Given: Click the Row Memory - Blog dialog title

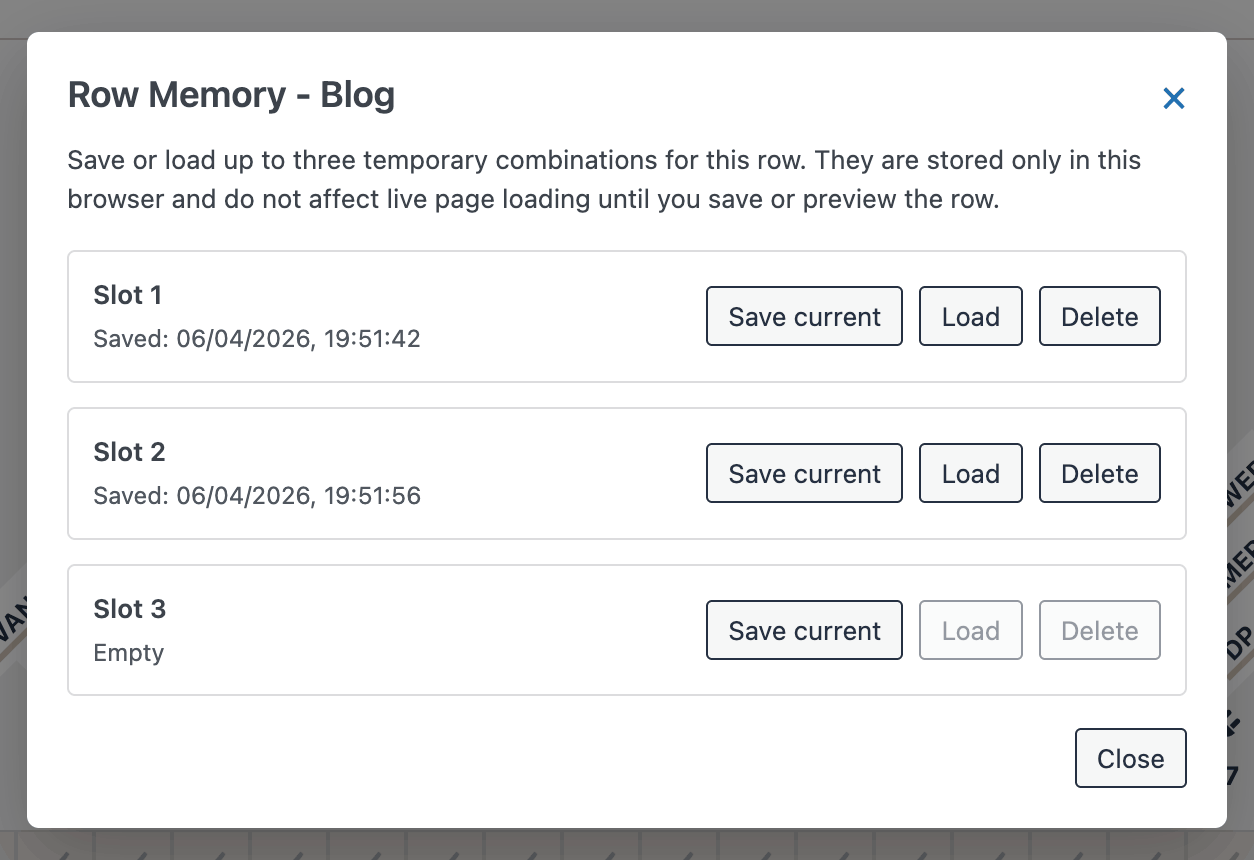Looking at the screenshot, I should click(x=231, y=95).
